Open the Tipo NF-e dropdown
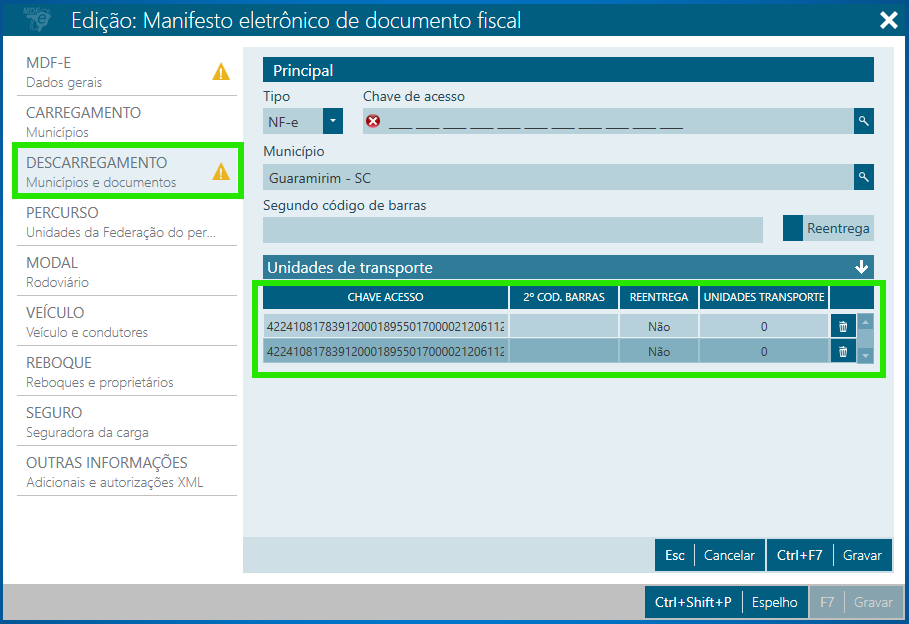909x624 pixels. (332, 122)
